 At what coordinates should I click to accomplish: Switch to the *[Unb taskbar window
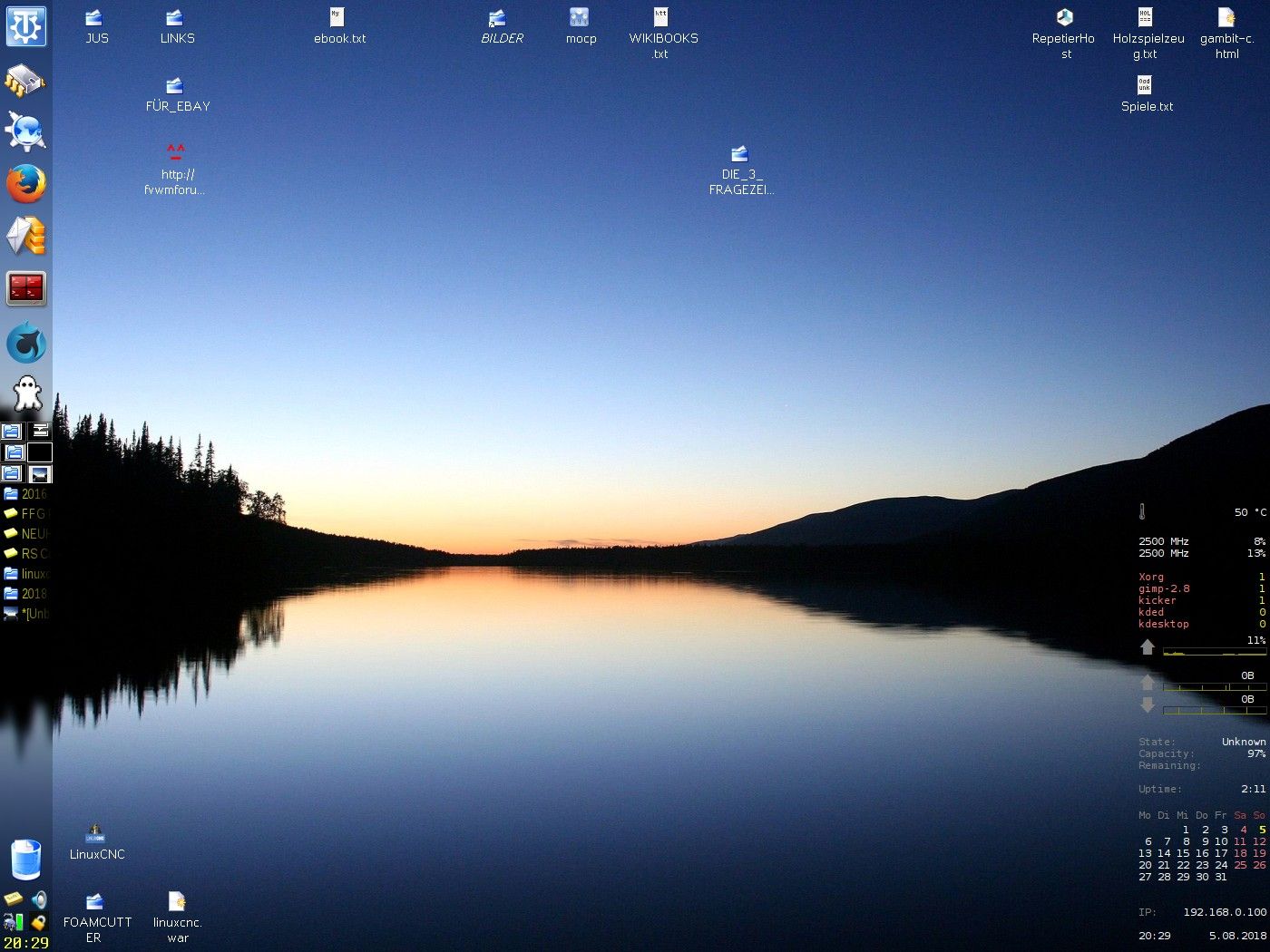23,614
